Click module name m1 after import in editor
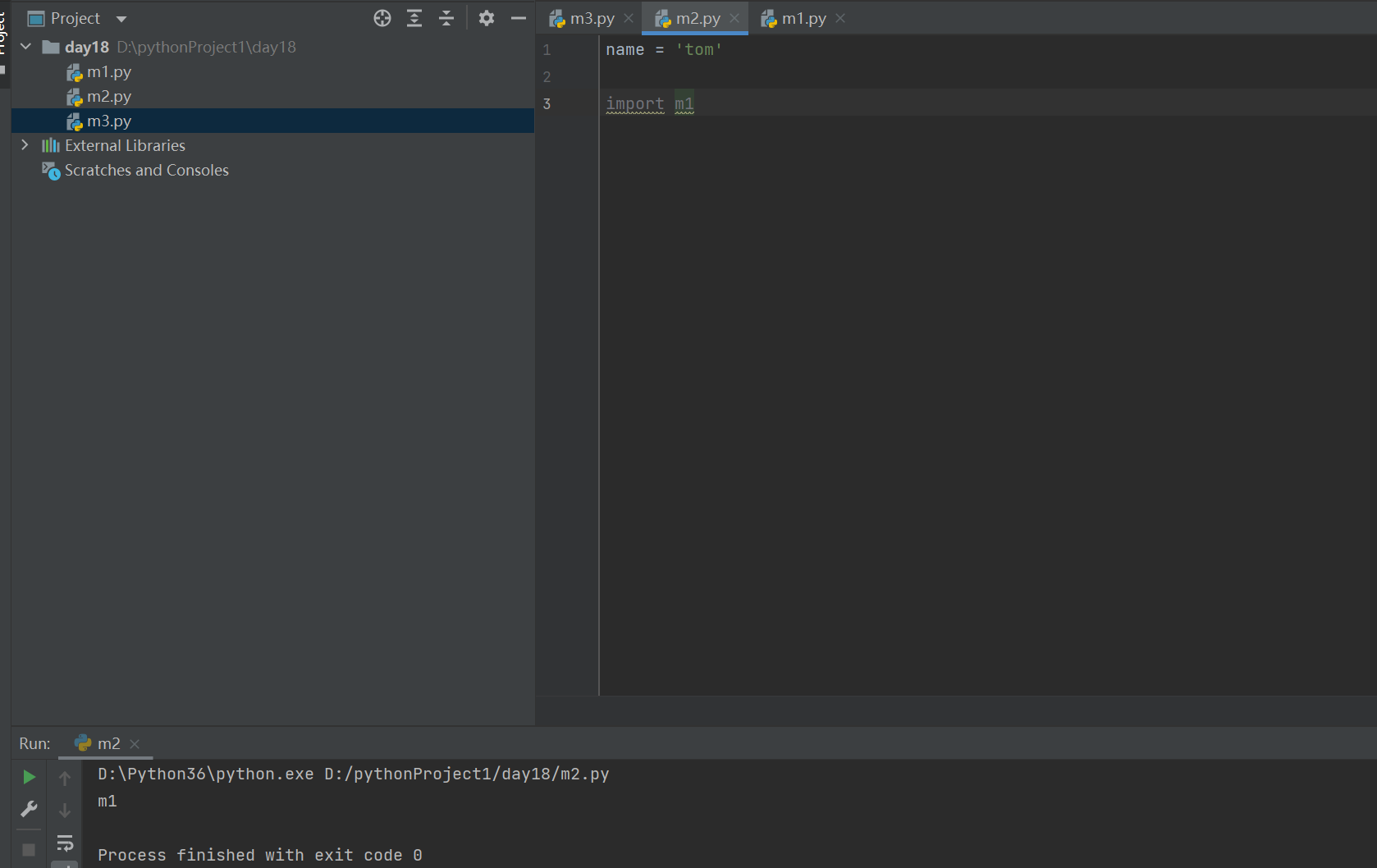 tap(684, 104)
